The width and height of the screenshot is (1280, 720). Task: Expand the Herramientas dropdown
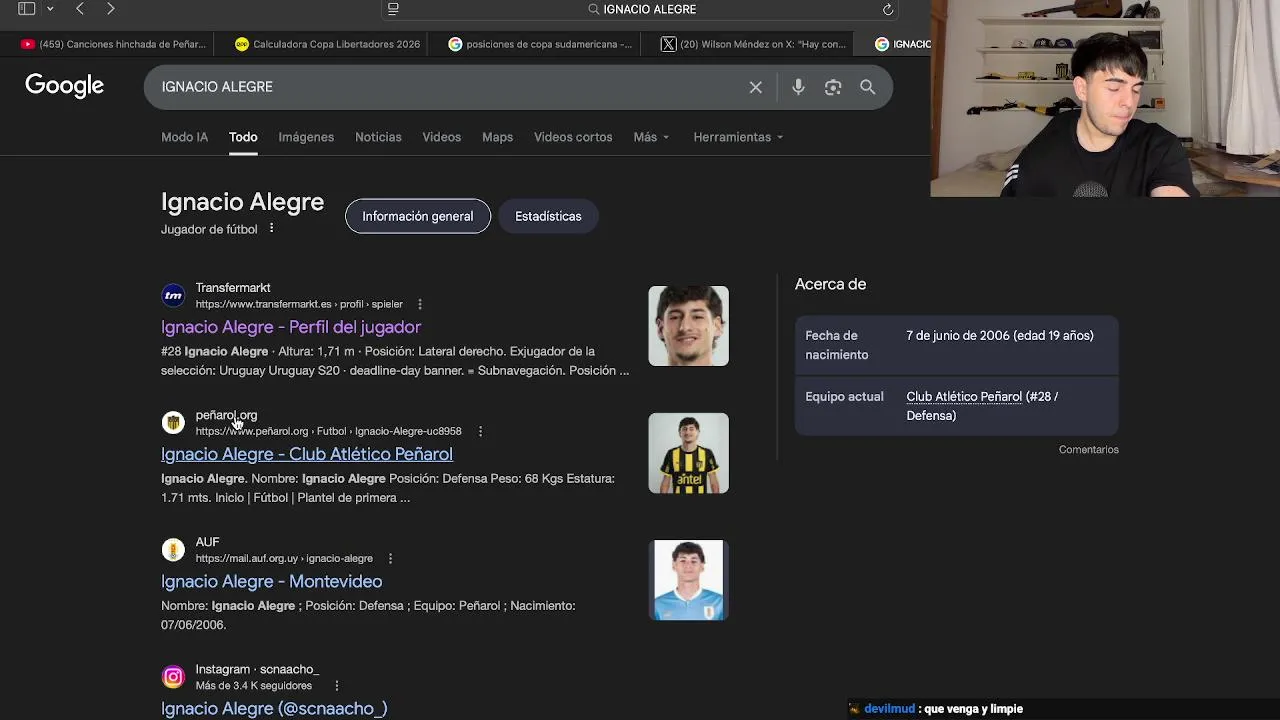tap(738, 137)
